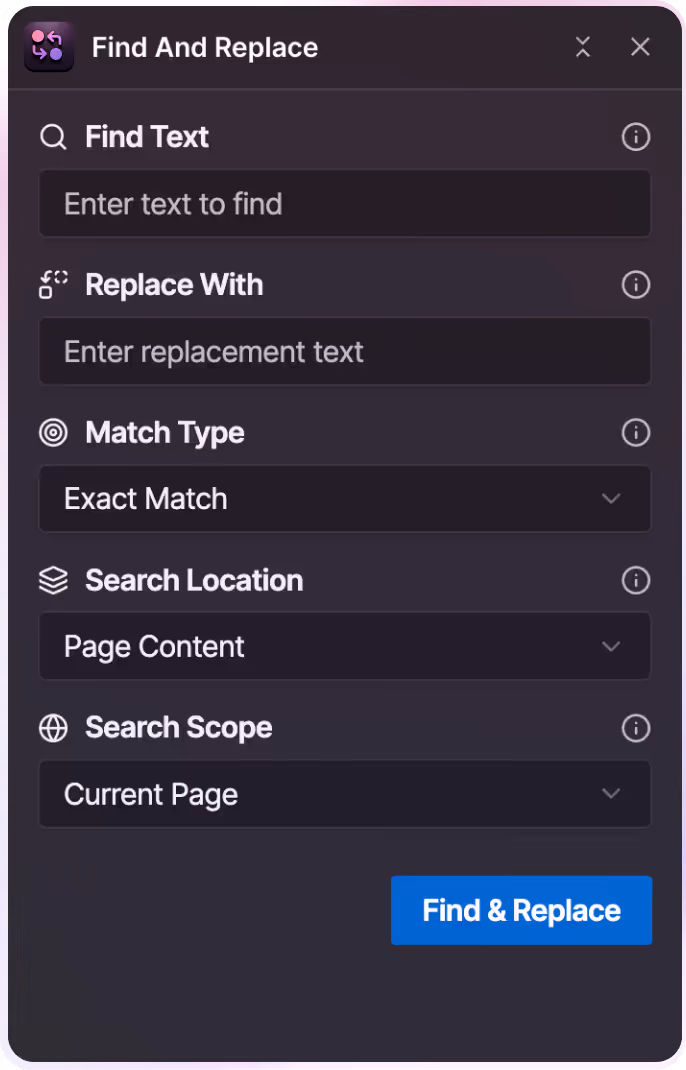Click the Replace With text-replace icon

pyautogui.click(x=53, y=285)
